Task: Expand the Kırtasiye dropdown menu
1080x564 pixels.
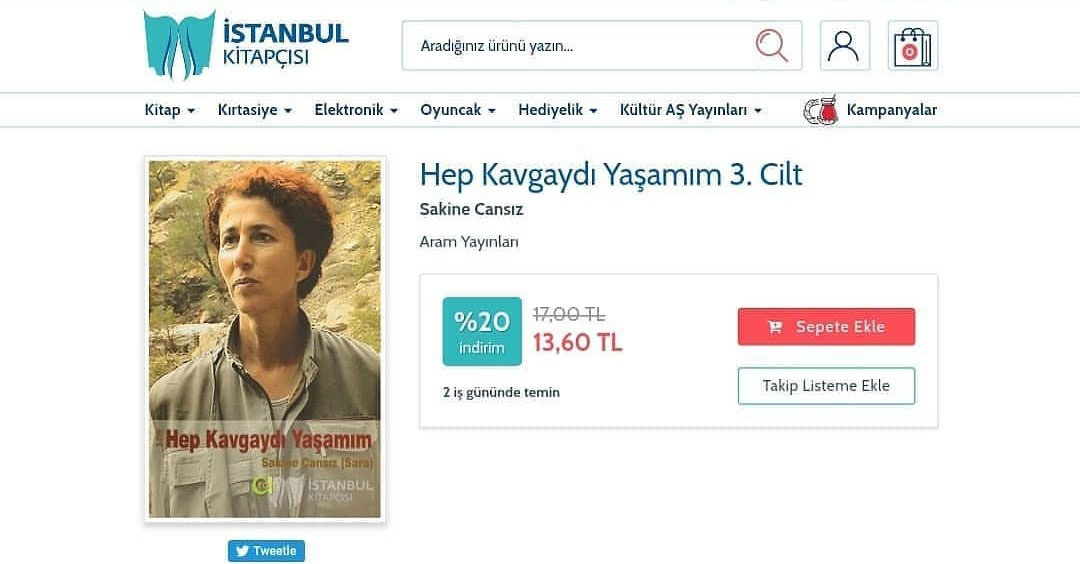Action: [255, 110]
